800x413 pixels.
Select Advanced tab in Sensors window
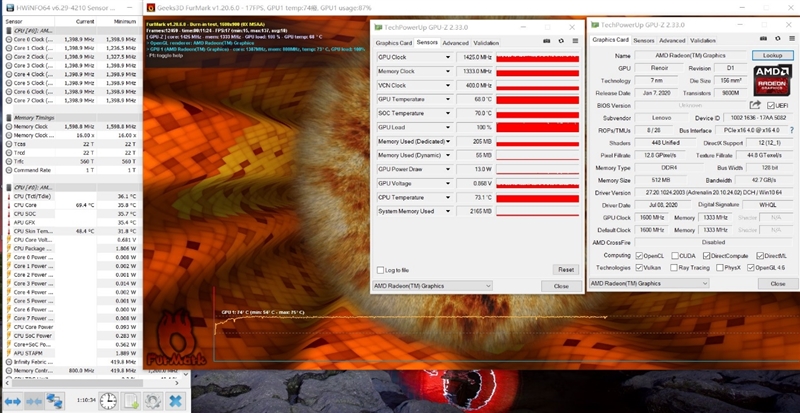click(455, 43)
